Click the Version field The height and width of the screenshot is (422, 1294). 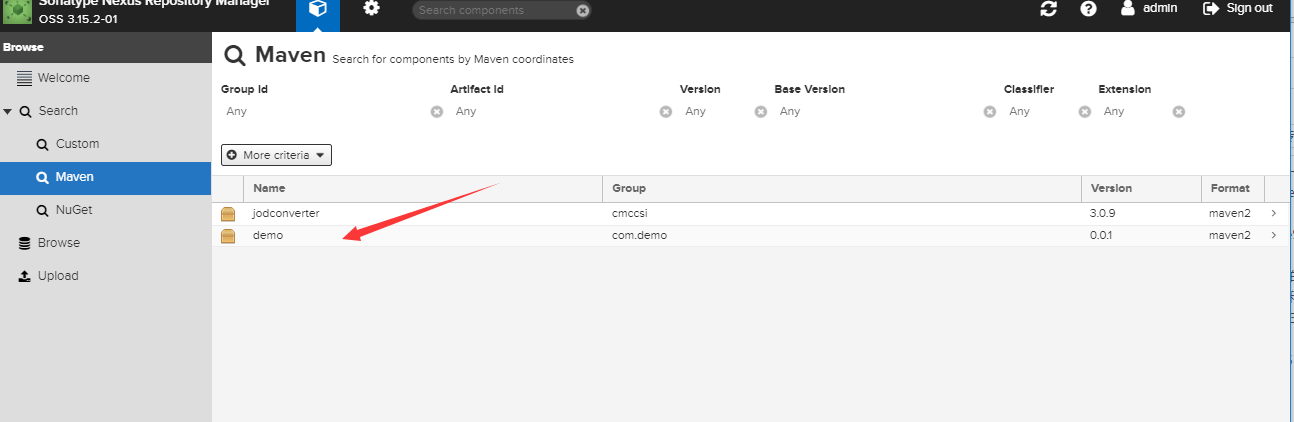[x=717, y=112]
